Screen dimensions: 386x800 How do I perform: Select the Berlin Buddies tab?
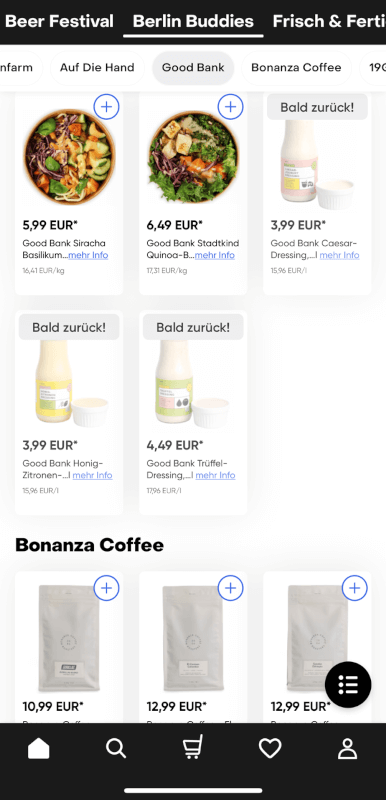193,21
